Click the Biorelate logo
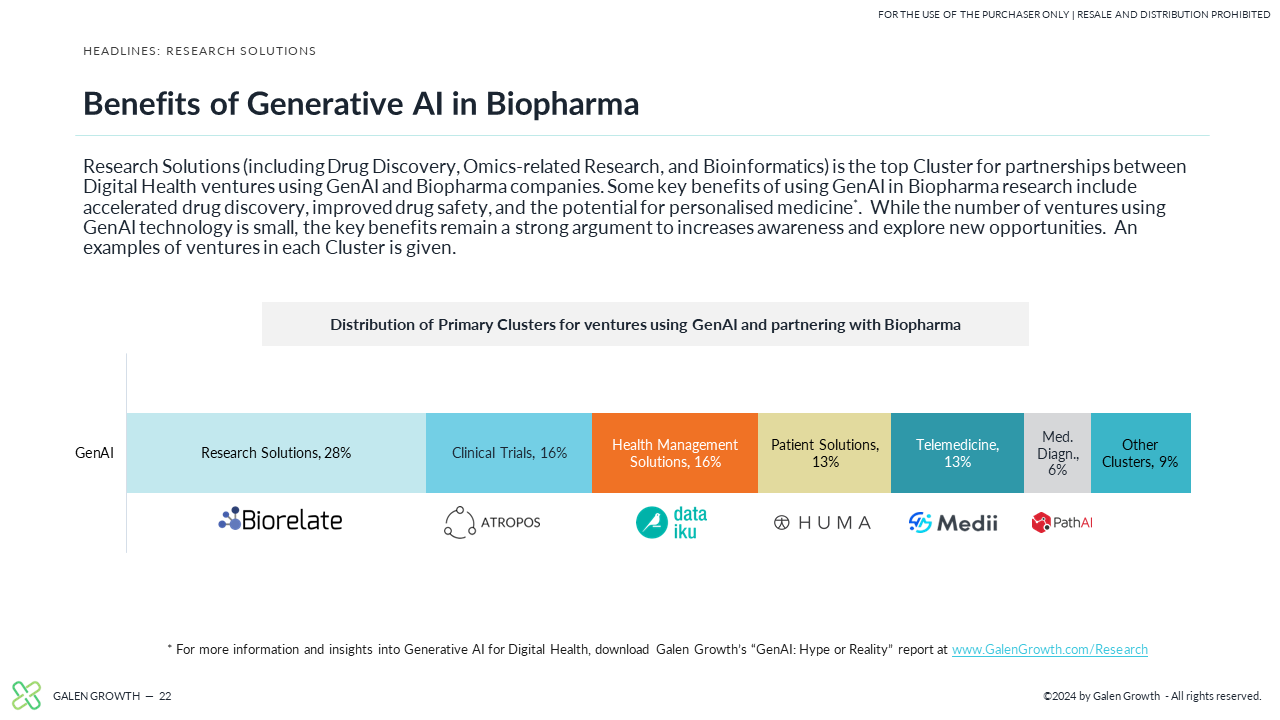This screenshot has width=1280, height=720. (x=280, y=519)
